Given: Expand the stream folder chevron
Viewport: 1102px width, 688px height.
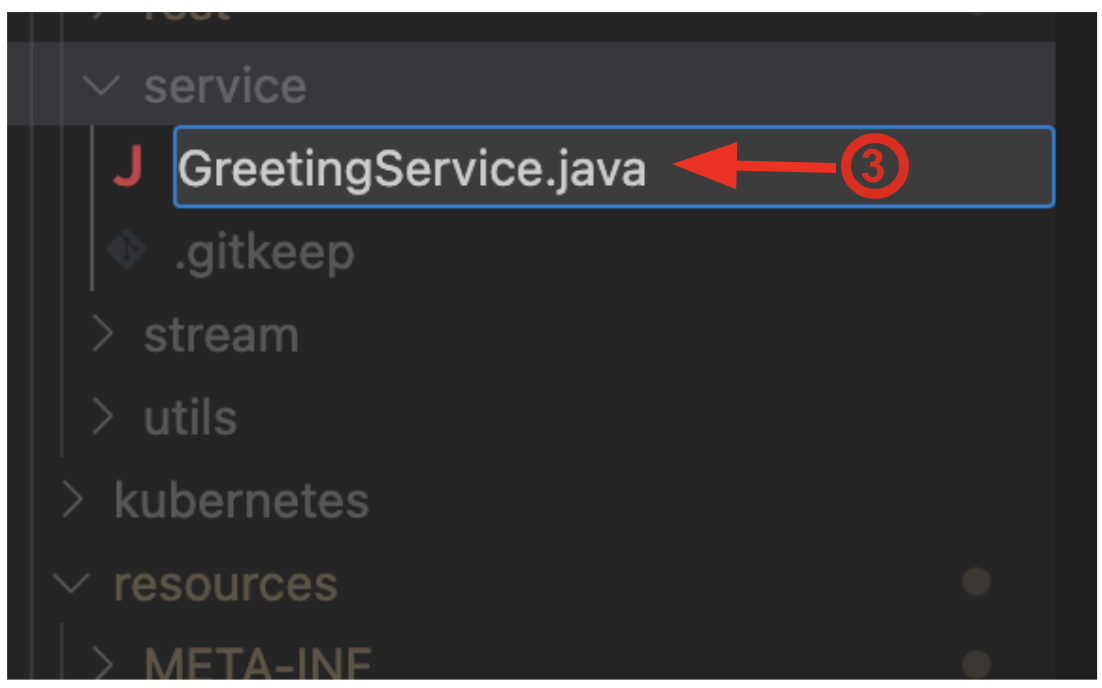Looking at the screenshot, I should coord(102,336).
